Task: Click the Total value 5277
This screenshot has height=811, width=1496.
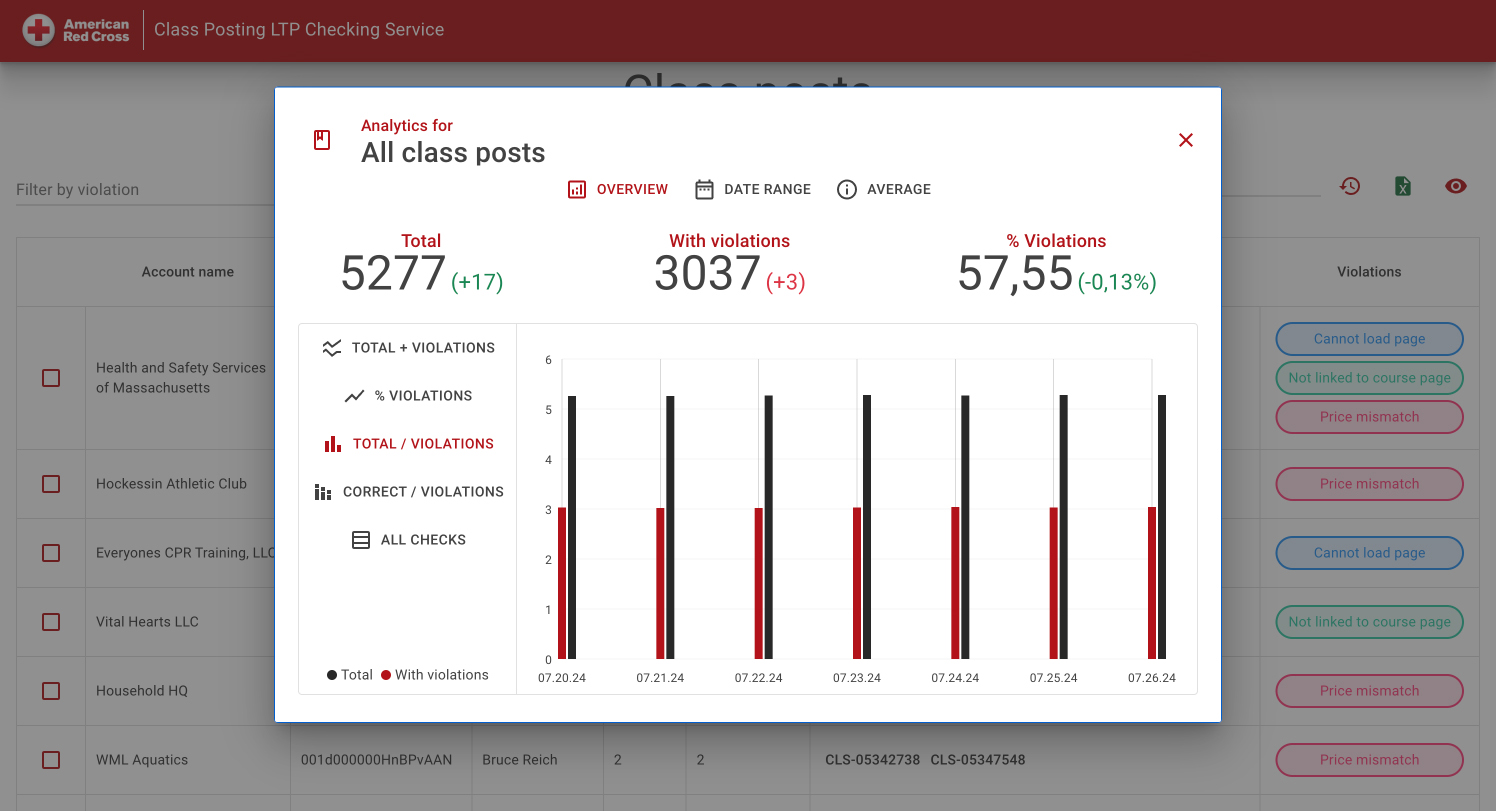Action: [393, 273]
